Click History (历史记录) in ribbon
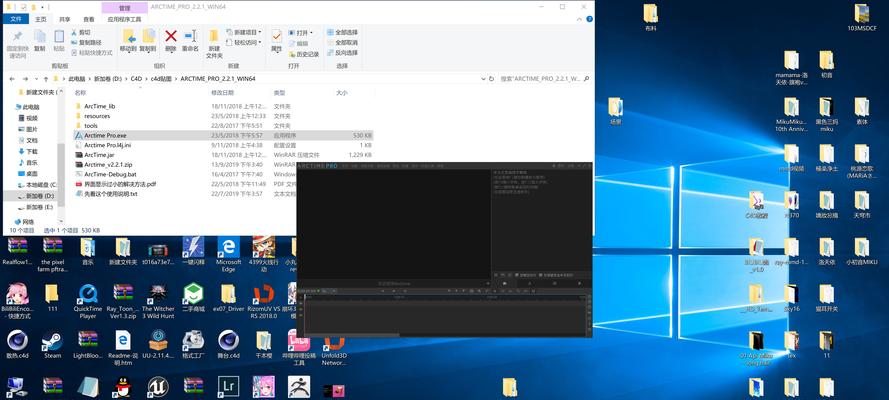The image size is (889, 400). click(304, 54)
